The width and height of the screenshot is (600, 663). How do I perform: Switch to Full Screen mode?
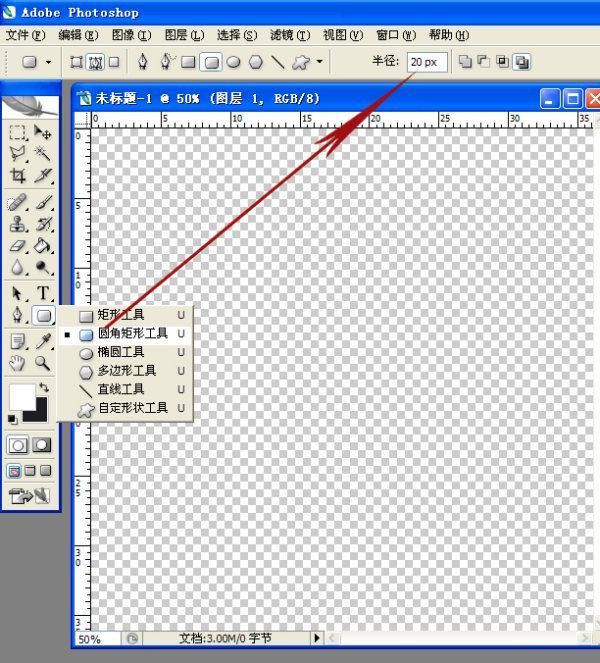pos(46,471)
